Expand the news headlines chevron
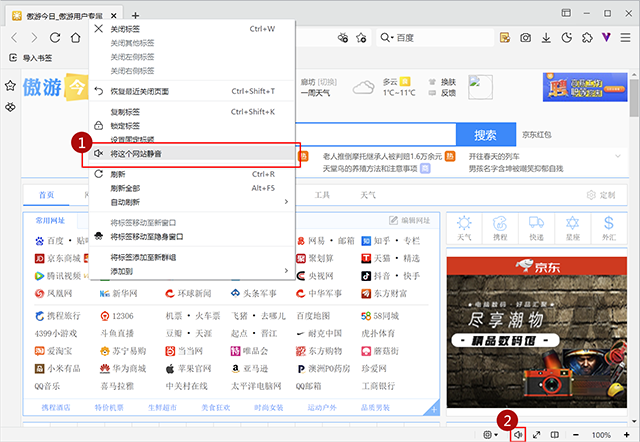Viewport: 640px width, 442px height. pos(618,156)
